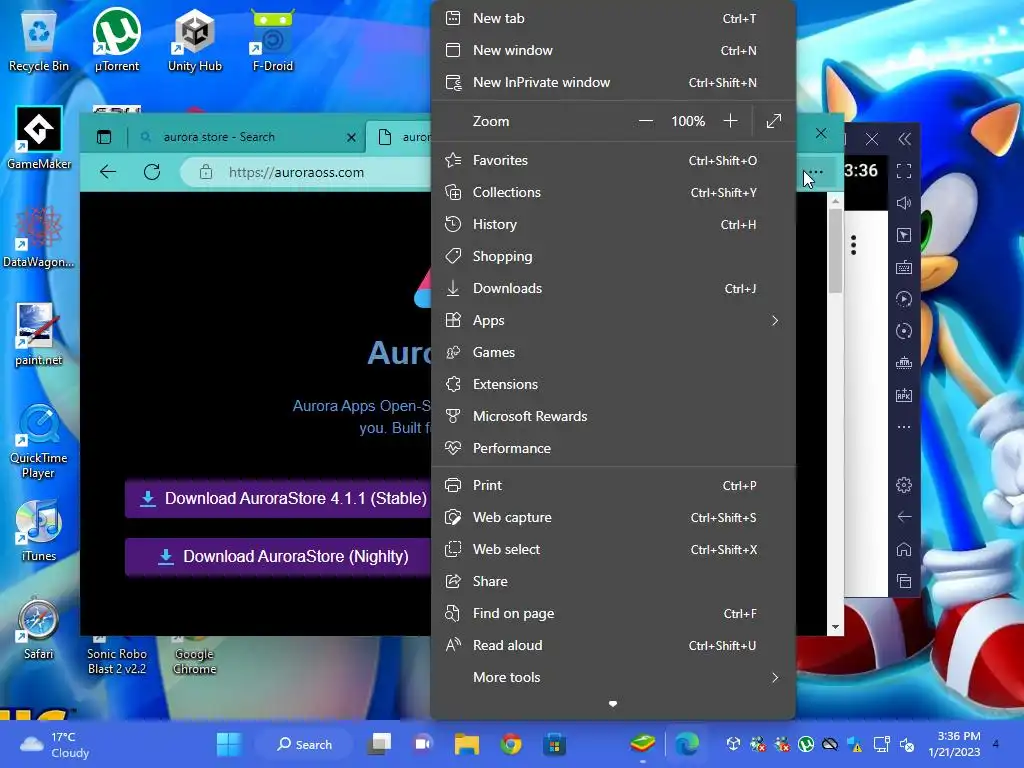Open emulator keyboard controls icon
This screenshot has width=1024, height=768.
coord(904,267)
